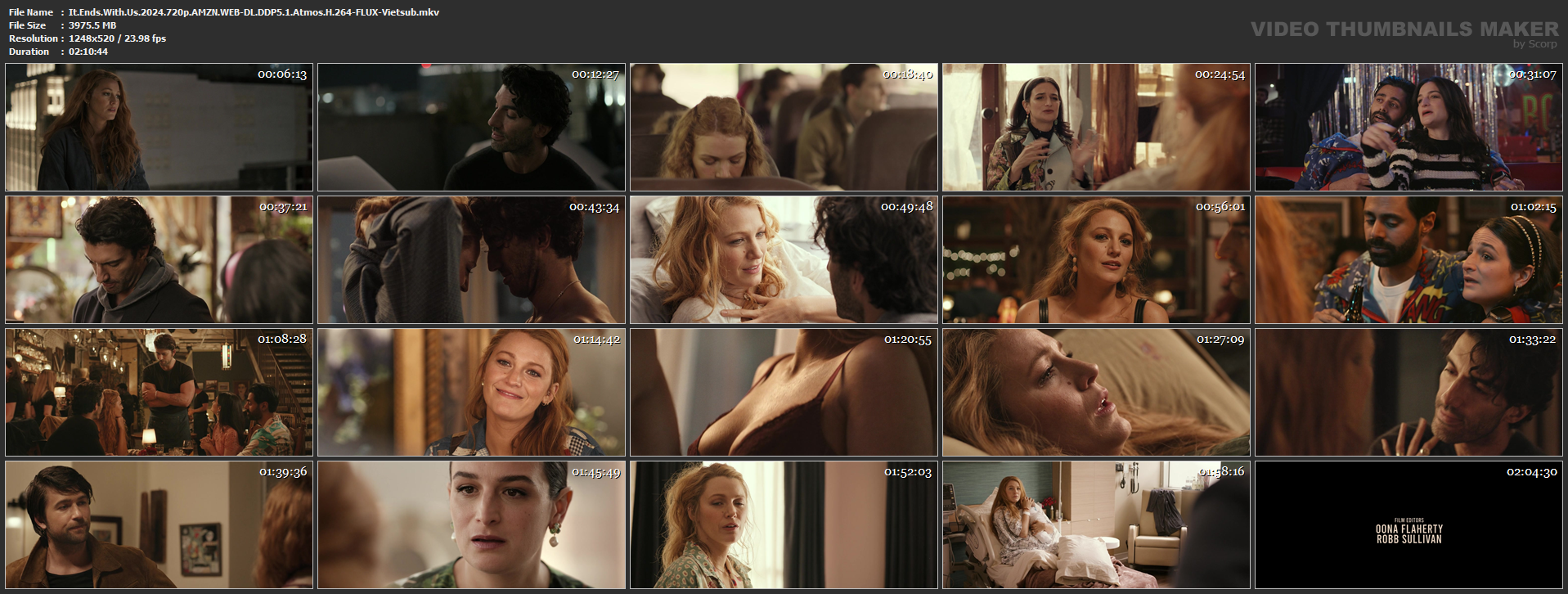This screenshot has width=1568, height=594.
Task: Select the thumbnail stamped 00:31:07
Action: [x=1409, y=128]
